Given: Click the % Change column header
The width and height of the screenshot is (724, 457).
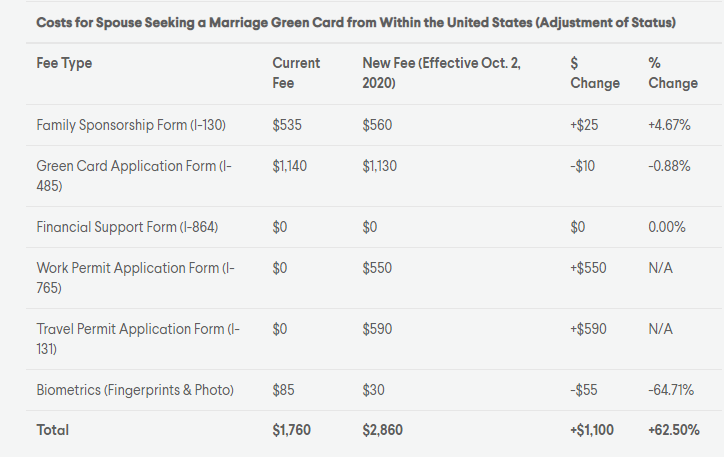Looking at the screenshot, I should coord(673,73).
